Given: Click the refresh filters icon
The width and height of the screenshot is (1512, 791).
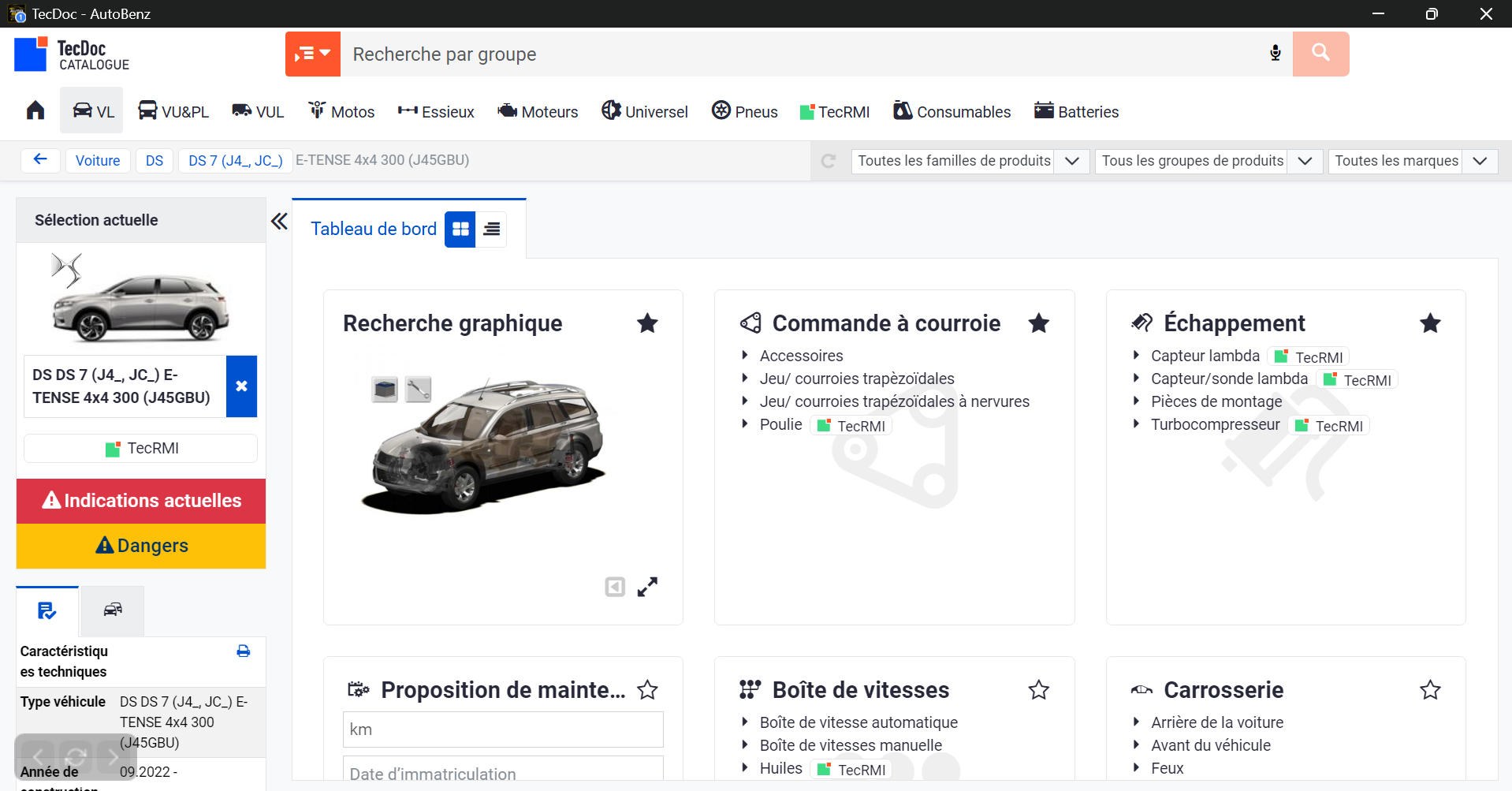Looking at the screenshot, I should click(829, 161).
